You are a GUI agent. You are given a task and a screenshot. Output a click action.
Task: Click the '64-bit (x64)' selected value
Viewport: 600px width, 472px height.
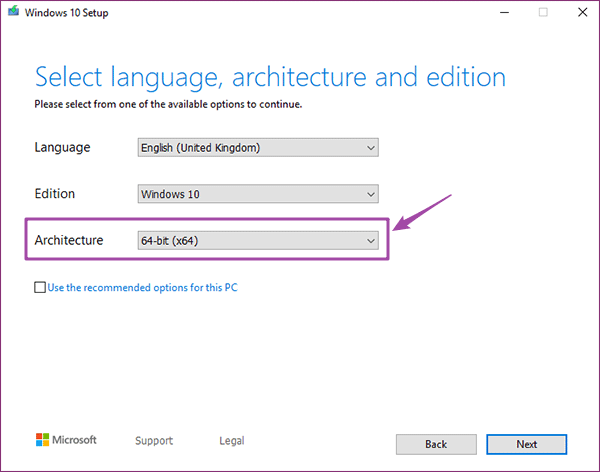170,241
